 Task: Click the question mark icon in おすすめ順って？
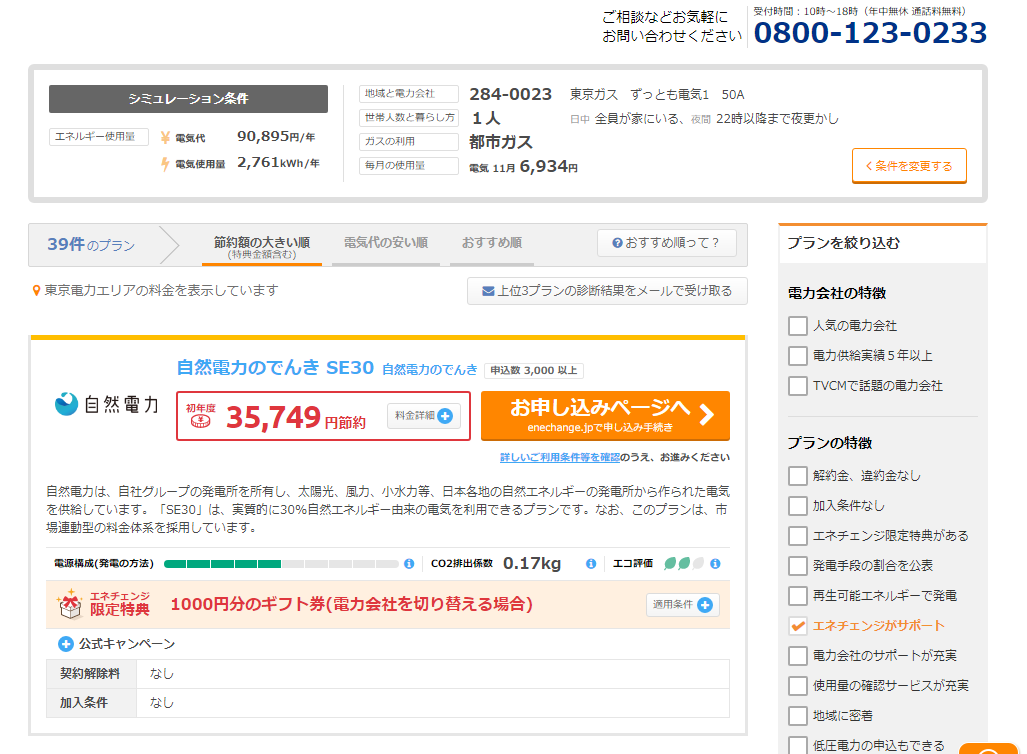[x=617, y=243]
